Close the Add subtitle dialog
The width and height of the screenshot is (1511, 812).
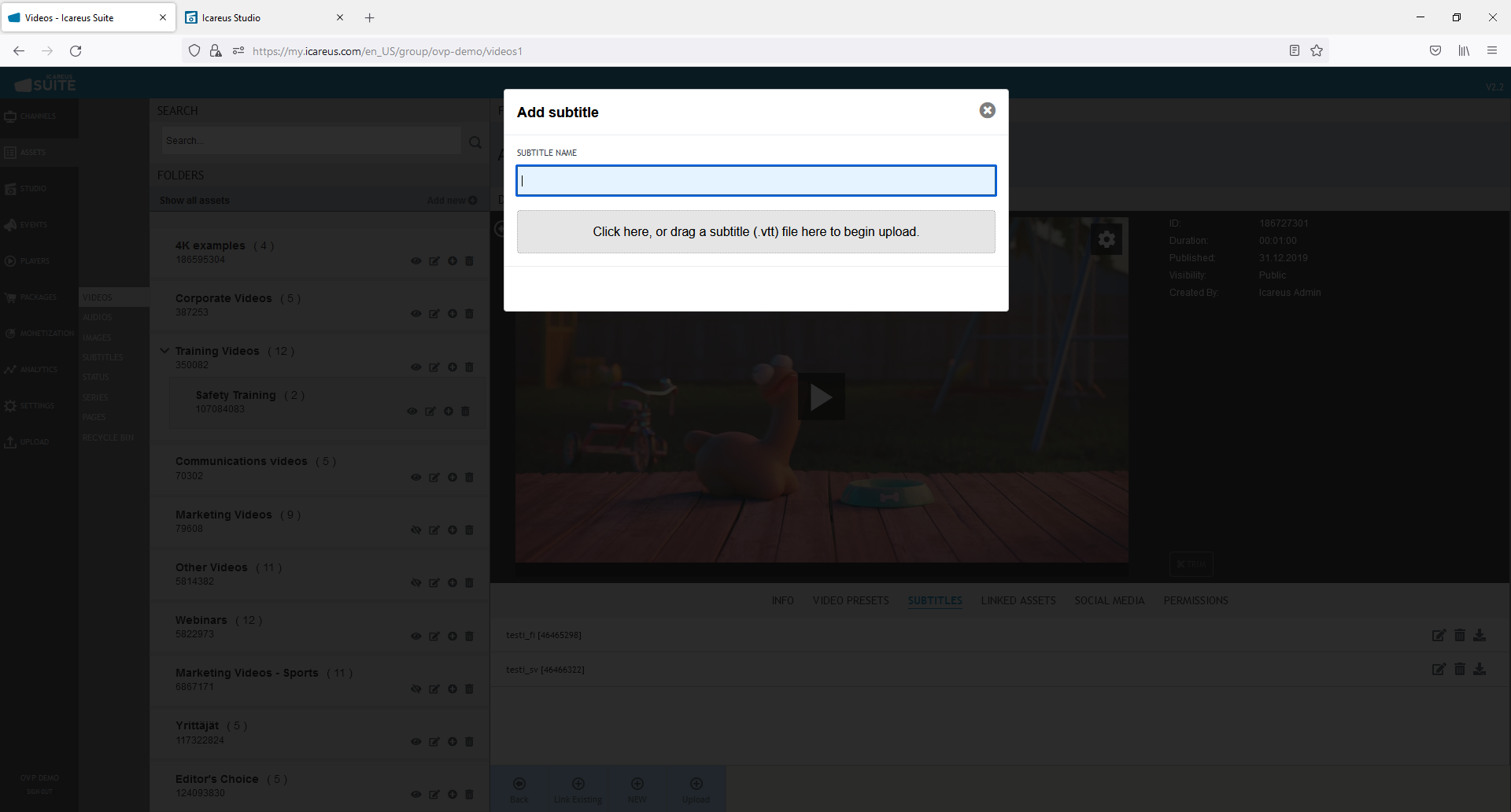point(987,111)
